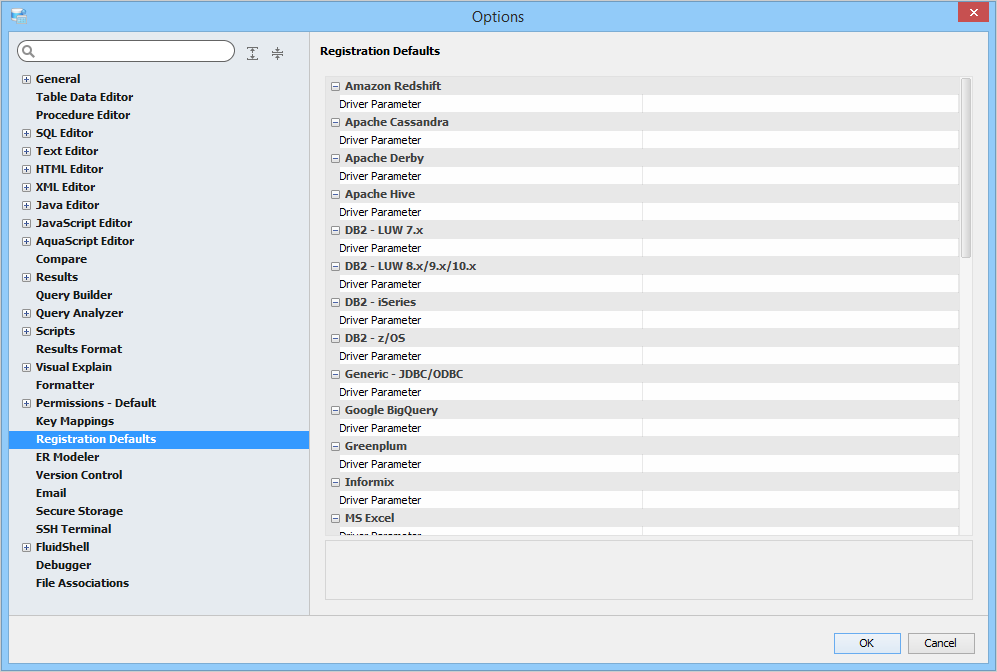997x672 pixels.
Task: Open the Compare options page
Action: [x=61, y=259]
